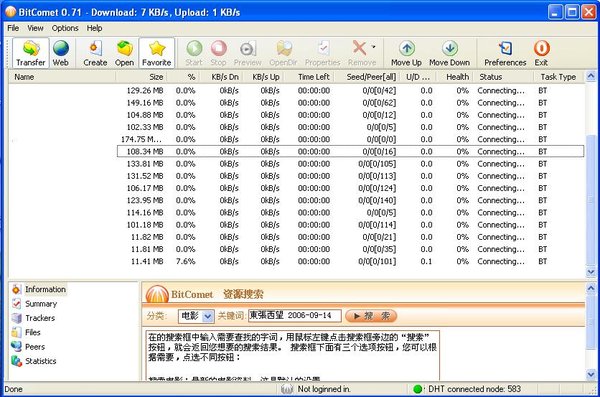Open task Properties from toolbar
Screen dimensions: 600x397
323,53
